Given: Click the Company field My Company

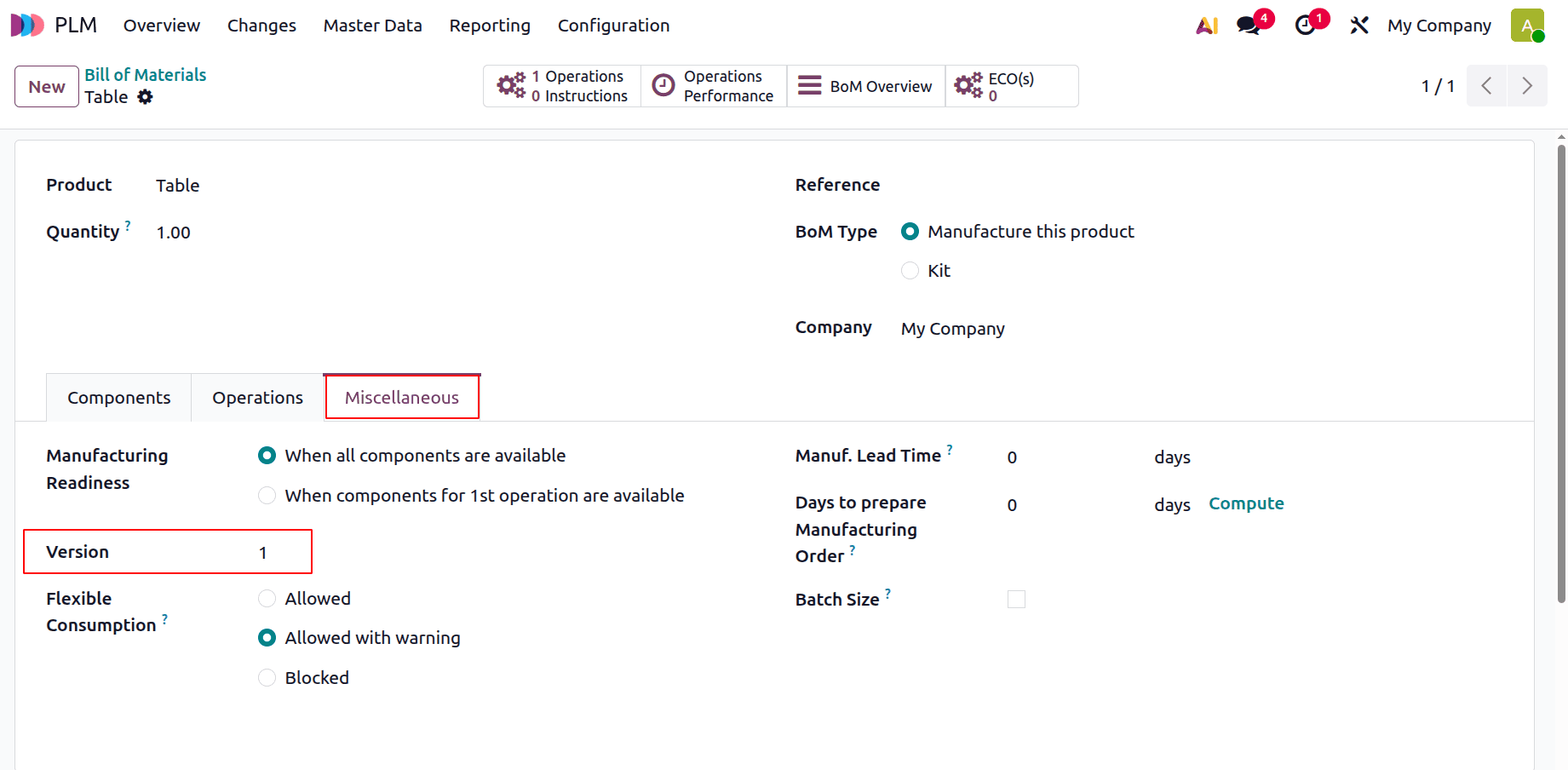Looking at the screenshot, I should click(953, 329).
